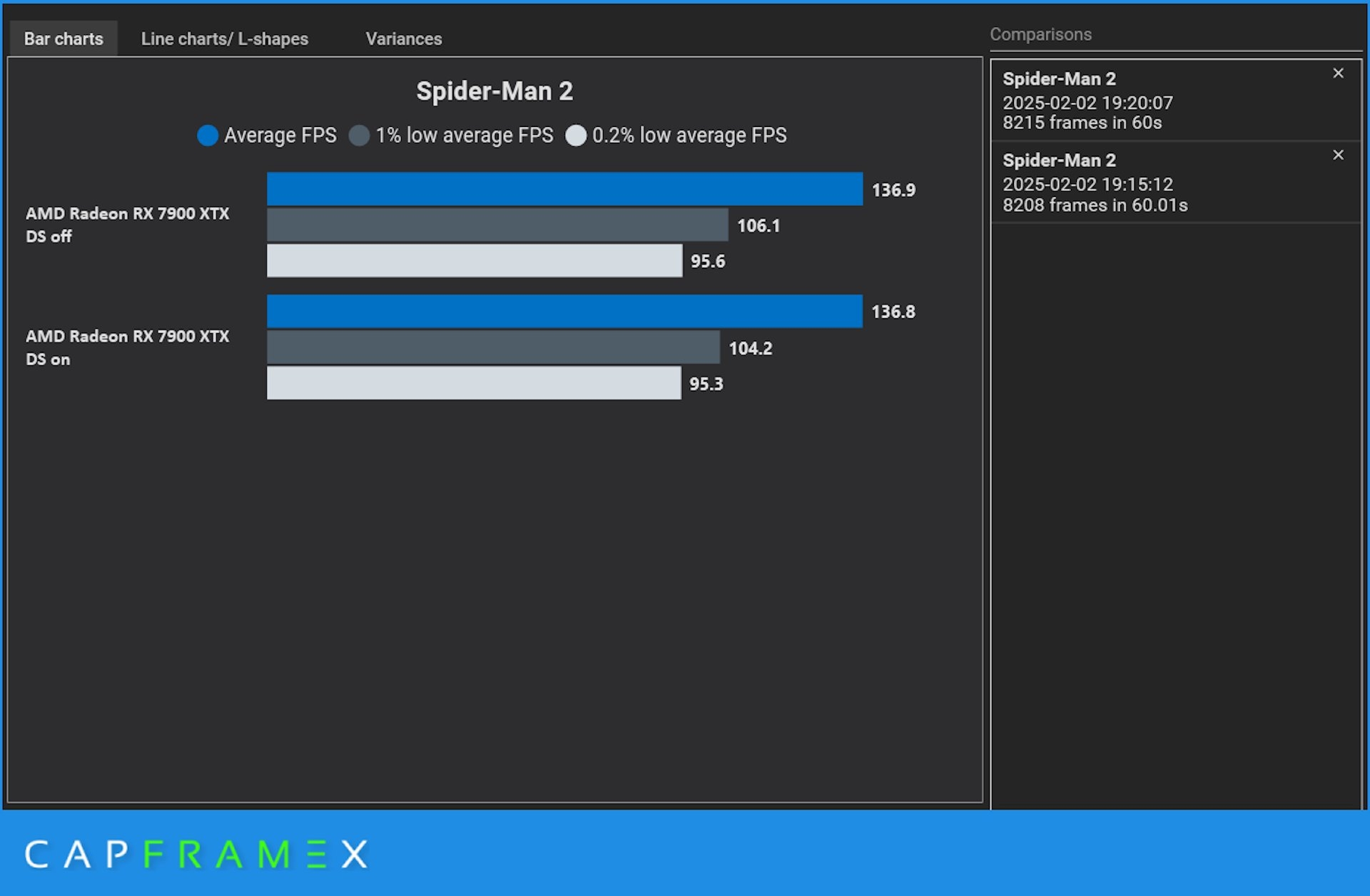Open the Variances tab
The image size is (1370, 896).
(x=403, y=39)
